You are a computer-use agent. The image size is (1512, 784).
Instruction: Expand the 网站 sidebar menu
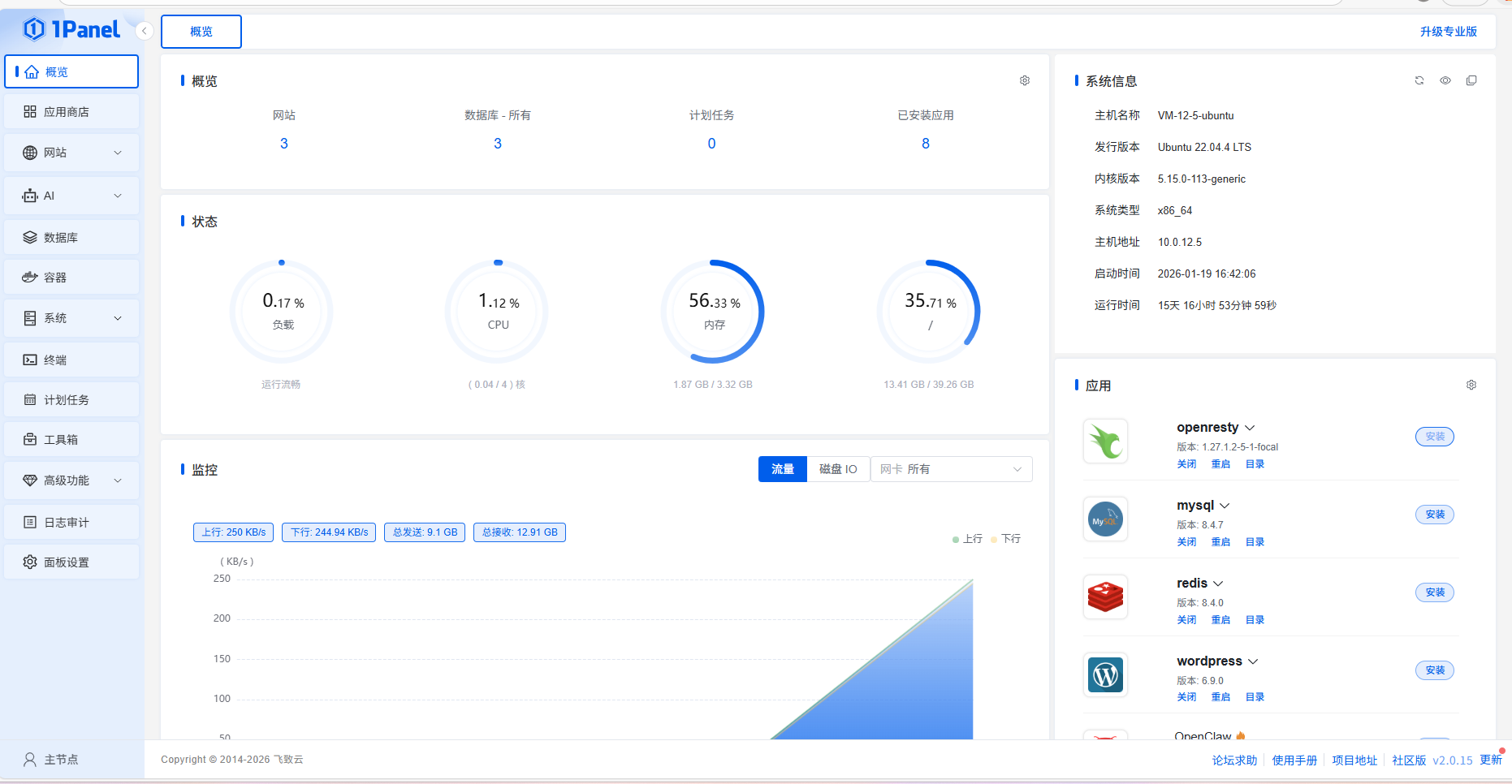coord(71,153)
